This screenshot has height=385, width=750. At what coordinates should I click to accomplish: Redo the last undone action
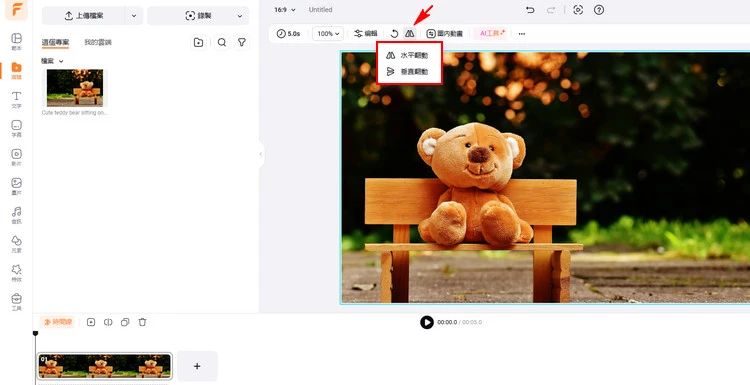[x=551, y=10]
